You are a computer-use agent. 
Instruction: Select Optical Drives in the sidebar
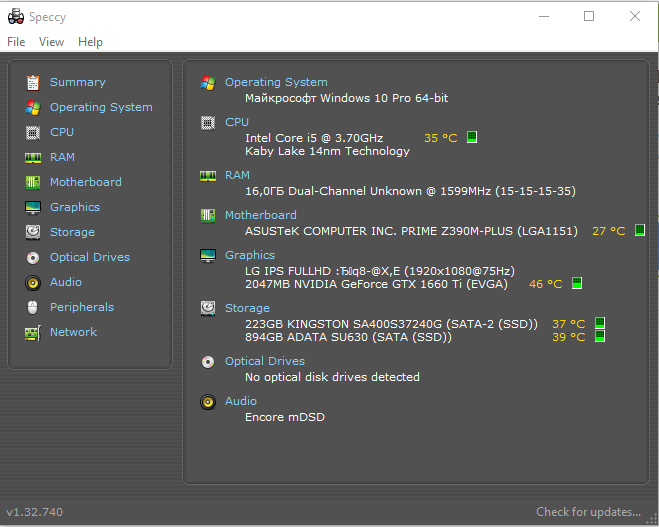(90, 257)
